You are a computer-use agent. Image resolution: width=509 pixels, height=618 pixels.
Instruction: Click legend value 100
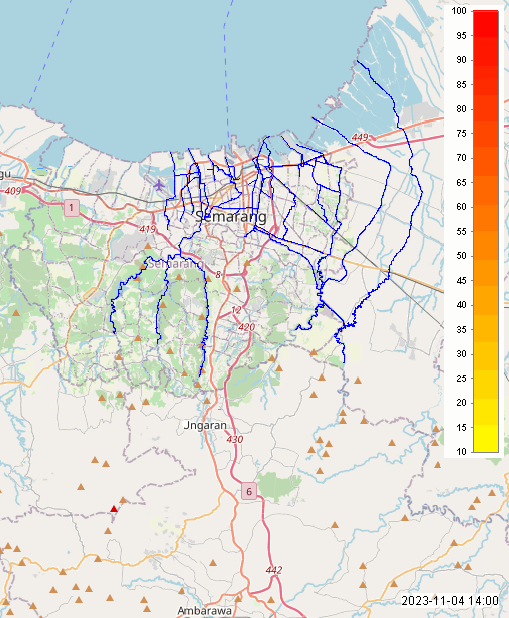click(459, 11)
